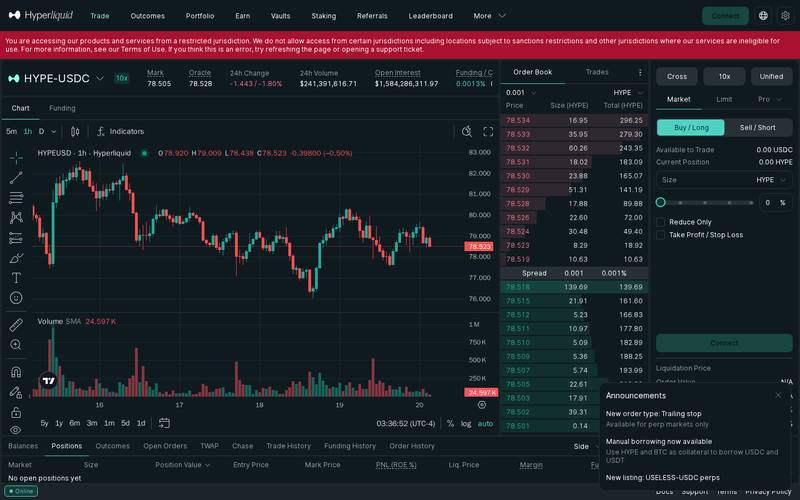Open the Portfolio page
Image resolution: width=800 pixels, height=500 pixels.
point(200,16)
